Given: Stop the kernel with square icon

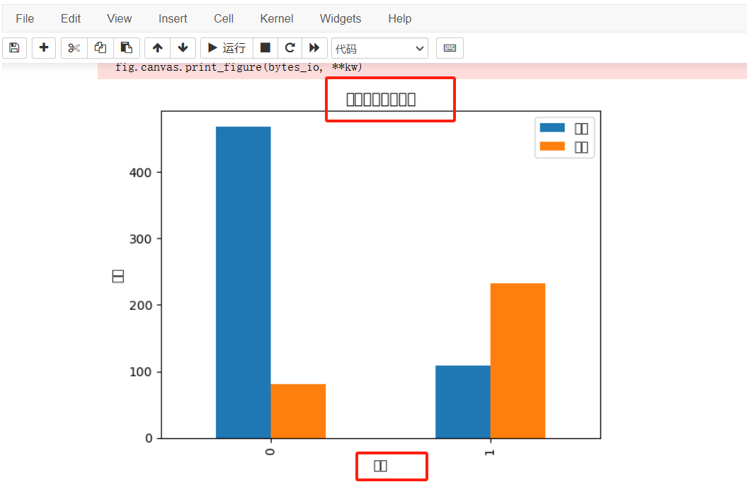Looking at the screenshot, I should 265,48.
